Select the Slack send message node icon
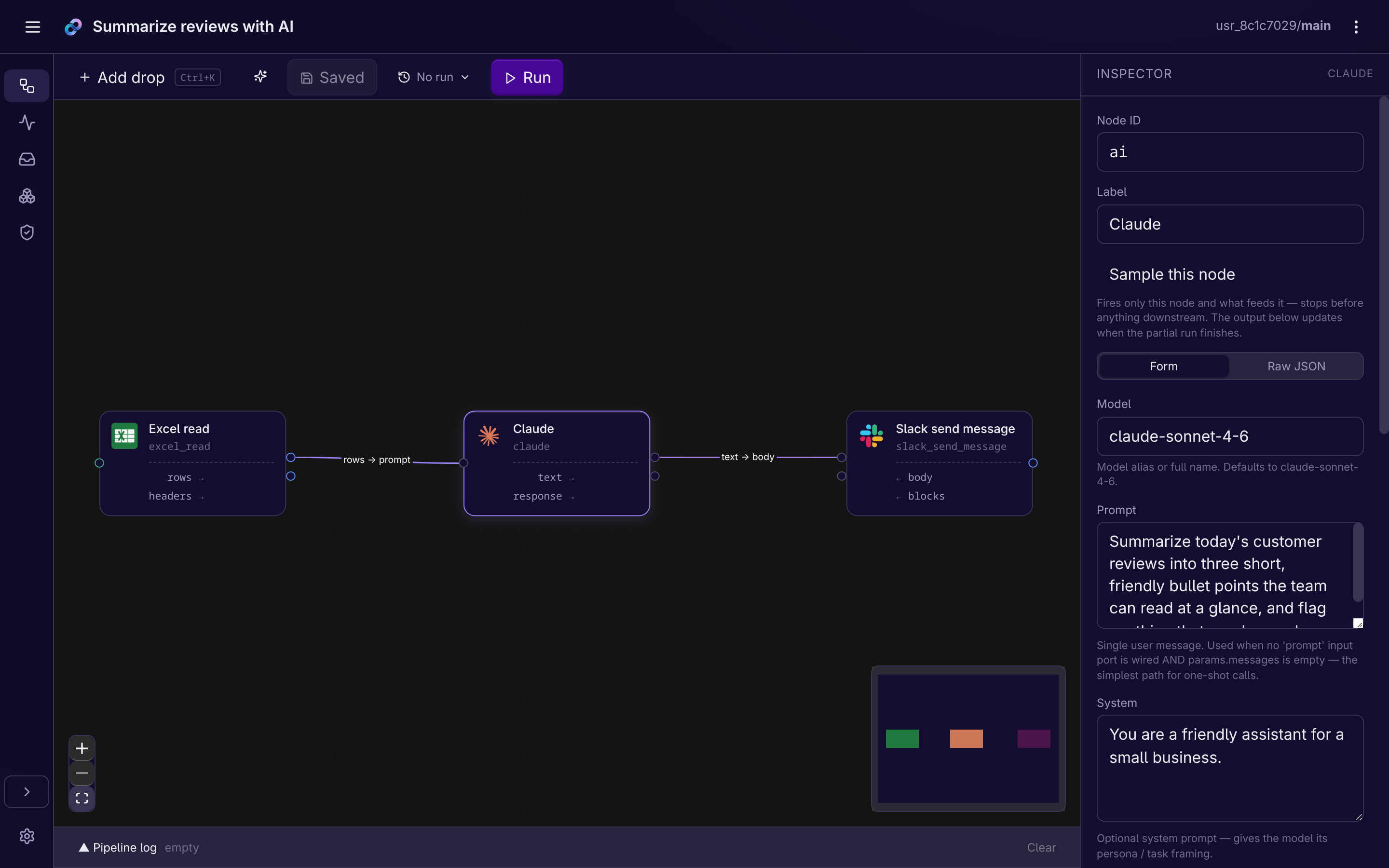Viewport: 1389px width, 868px height. click(x=872, y=436)
